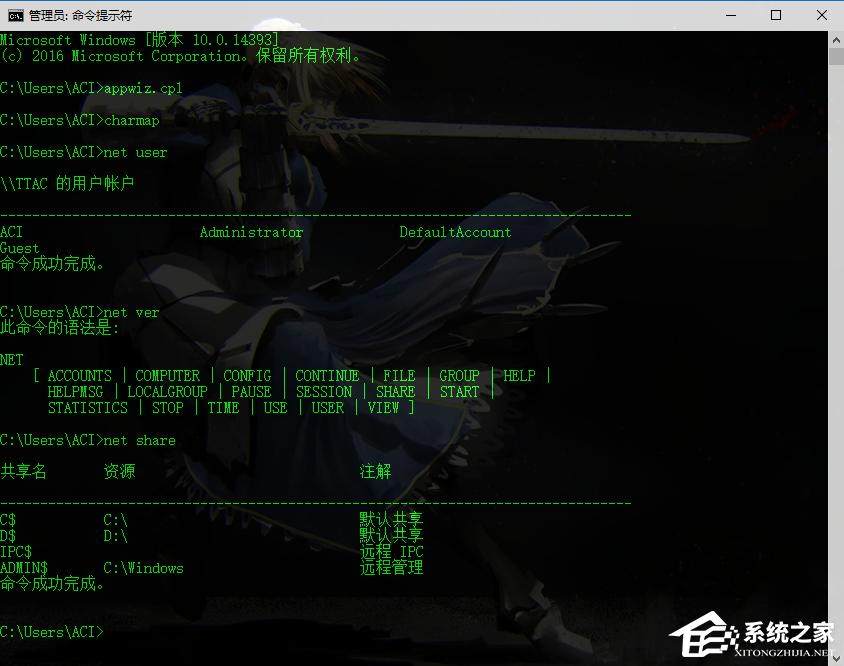Click the word 'CONFIG' in syntax list
The image size is (844, 666).
tap(247, 376)
